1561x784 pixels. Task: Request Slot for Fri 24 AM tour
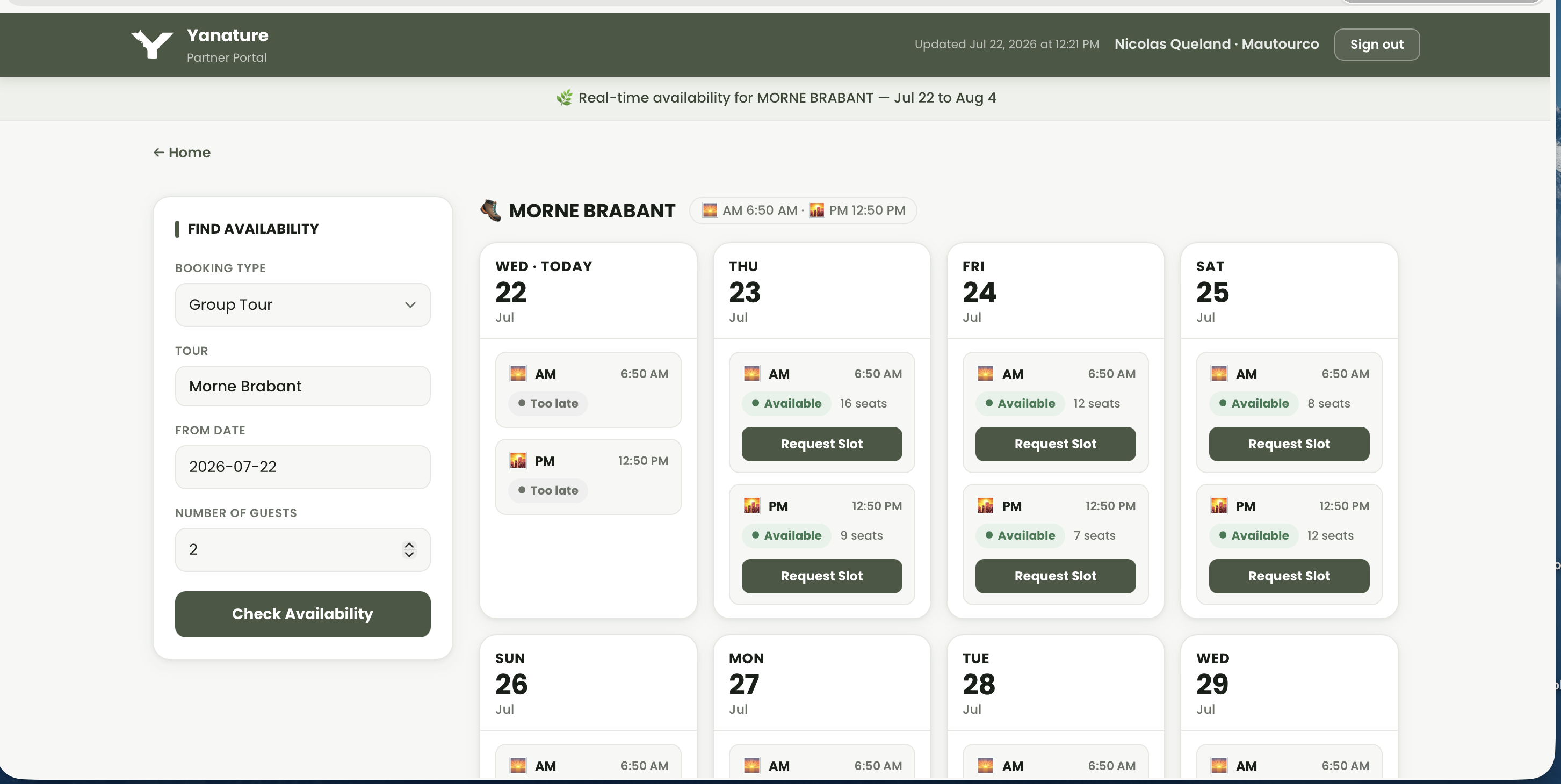click(1055, 444)
